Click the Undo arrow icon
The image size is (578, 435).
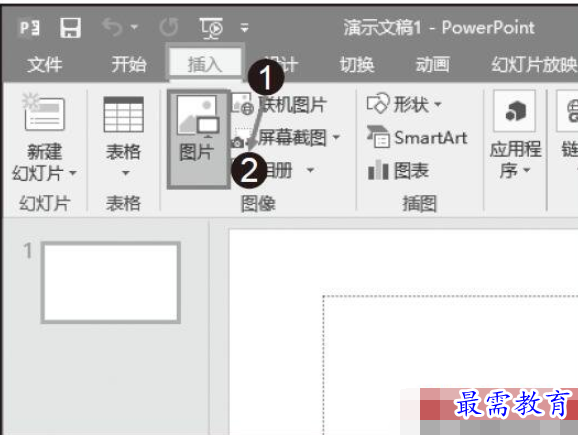point(112,27)
